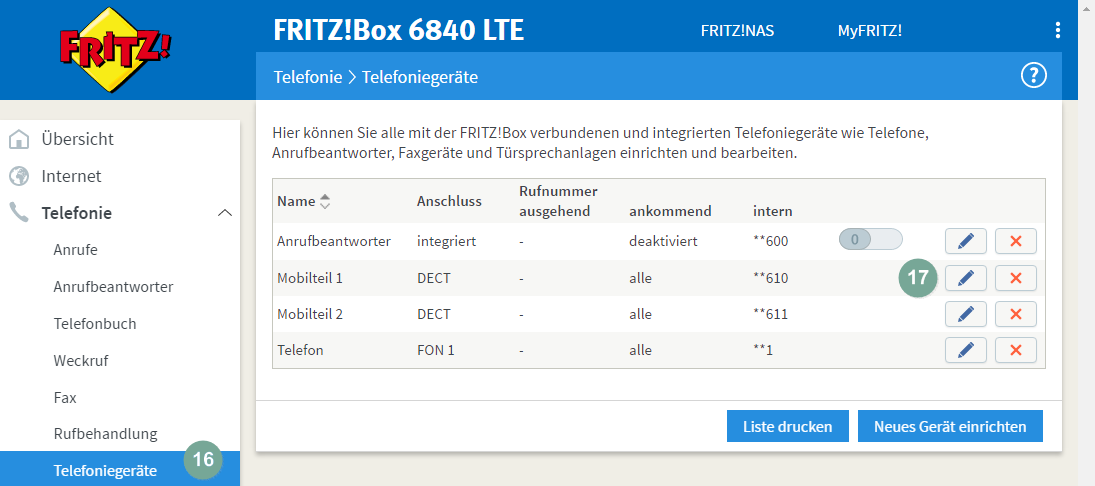This screenshot has height=486, width=1095.
Task: Collapse the Telefonie menu section
Action: coord(225,213)
